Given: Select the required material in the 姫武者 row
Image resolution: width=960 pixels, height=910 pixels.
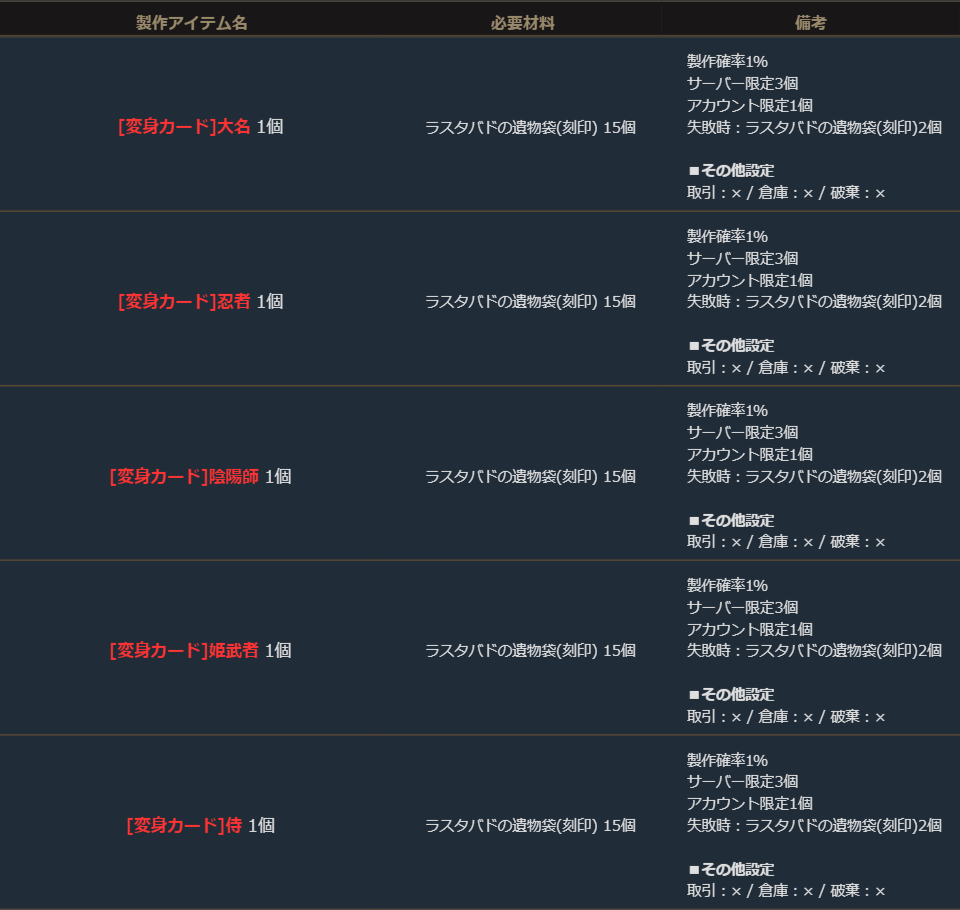Looking at the screenshot, I should point(530,650).
